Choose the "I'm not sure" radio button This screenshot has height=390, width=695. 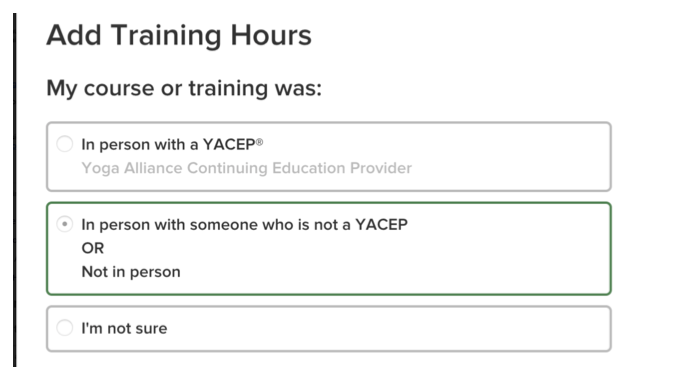click(65, 328)
